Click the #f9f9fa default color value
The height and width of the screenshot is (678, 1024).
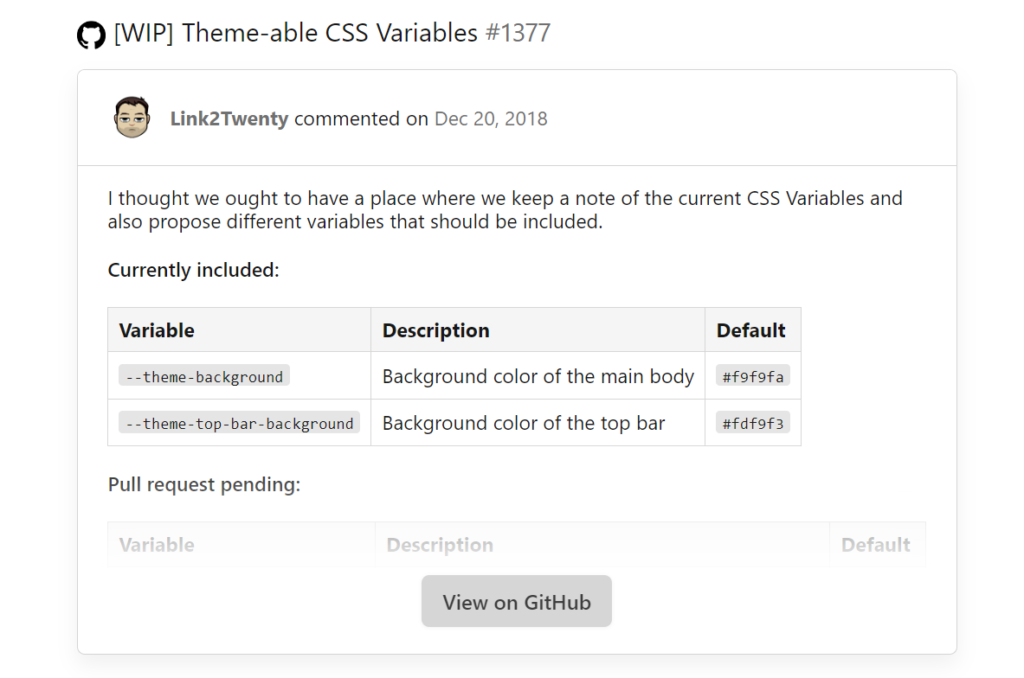(x=753, y=377)
